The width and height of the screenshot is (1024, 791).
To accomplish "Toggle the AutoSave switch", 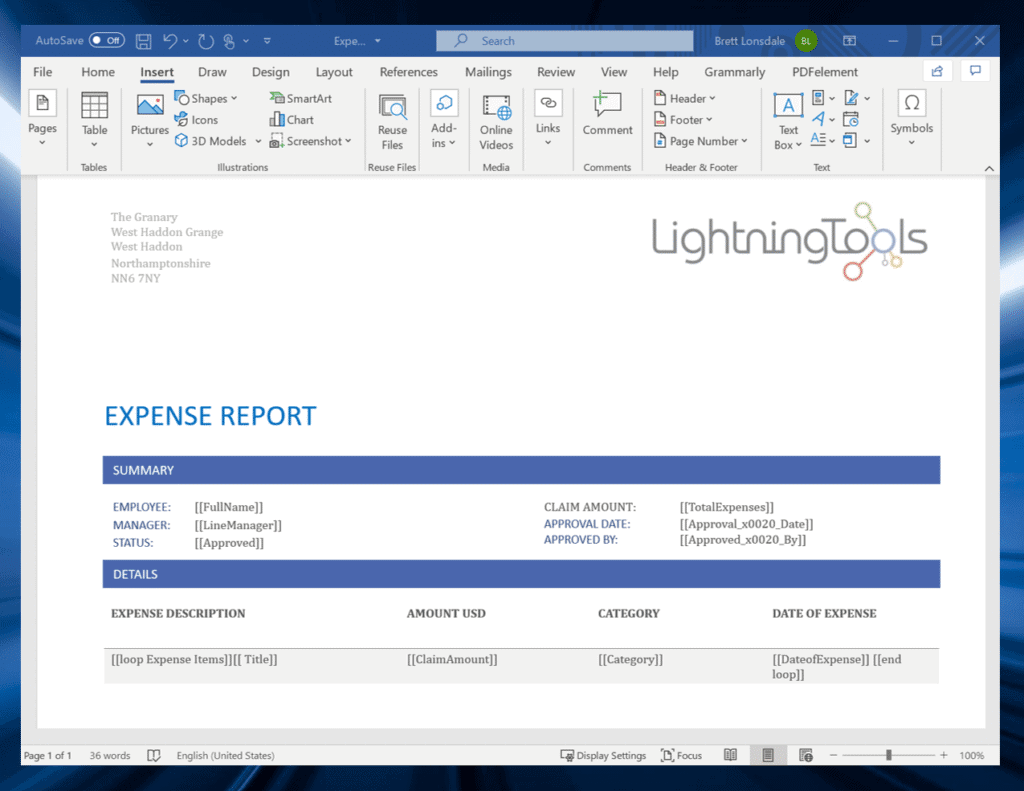I will tap(106, 41).
